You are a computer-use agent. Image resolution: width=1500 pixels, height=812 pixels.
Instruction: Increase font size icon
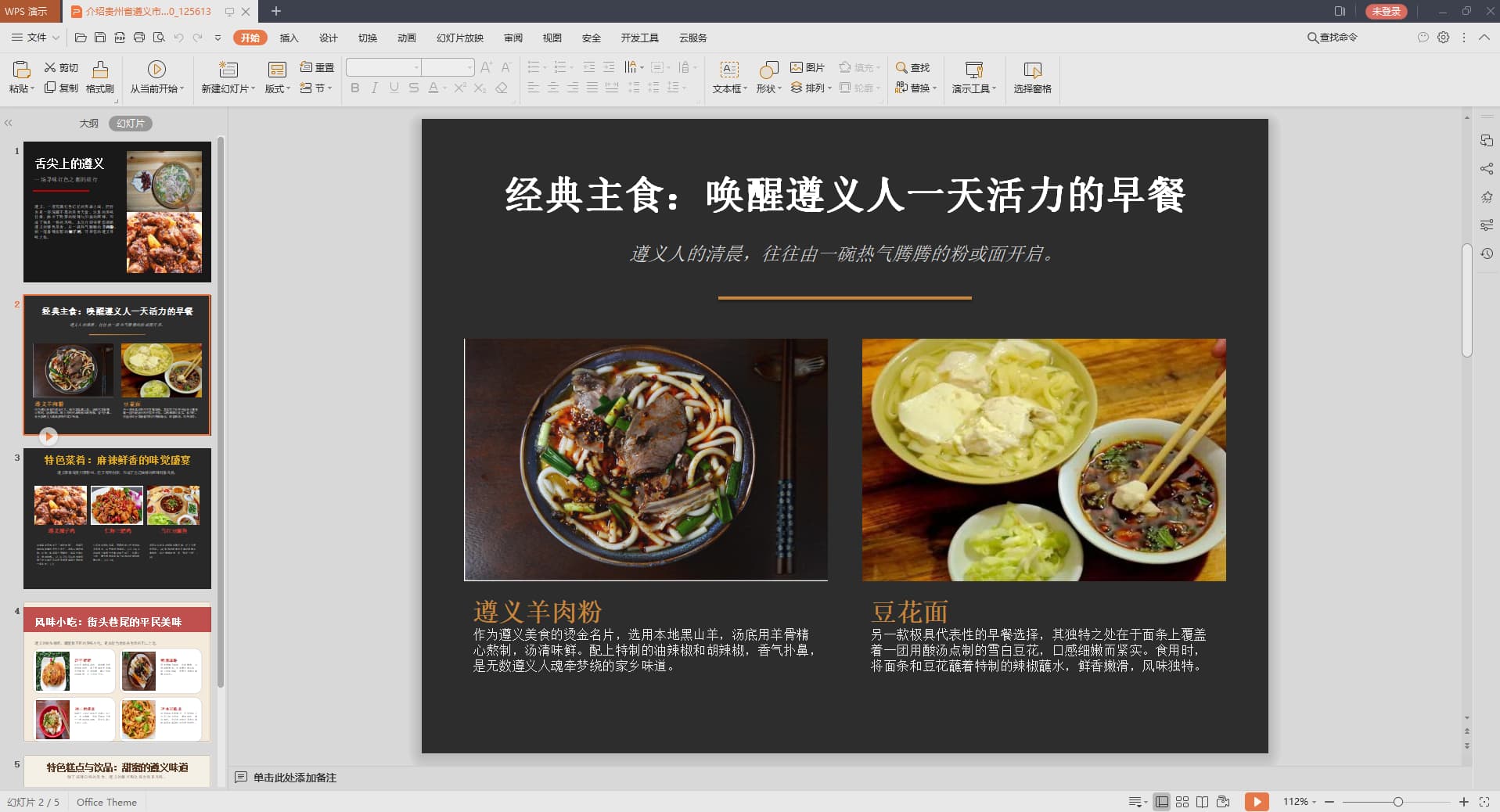pyautogui.click(x=486, y=67)
